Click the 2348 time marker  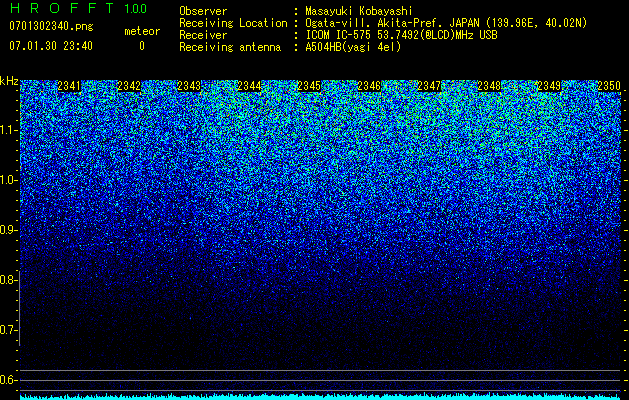(489, 86)
